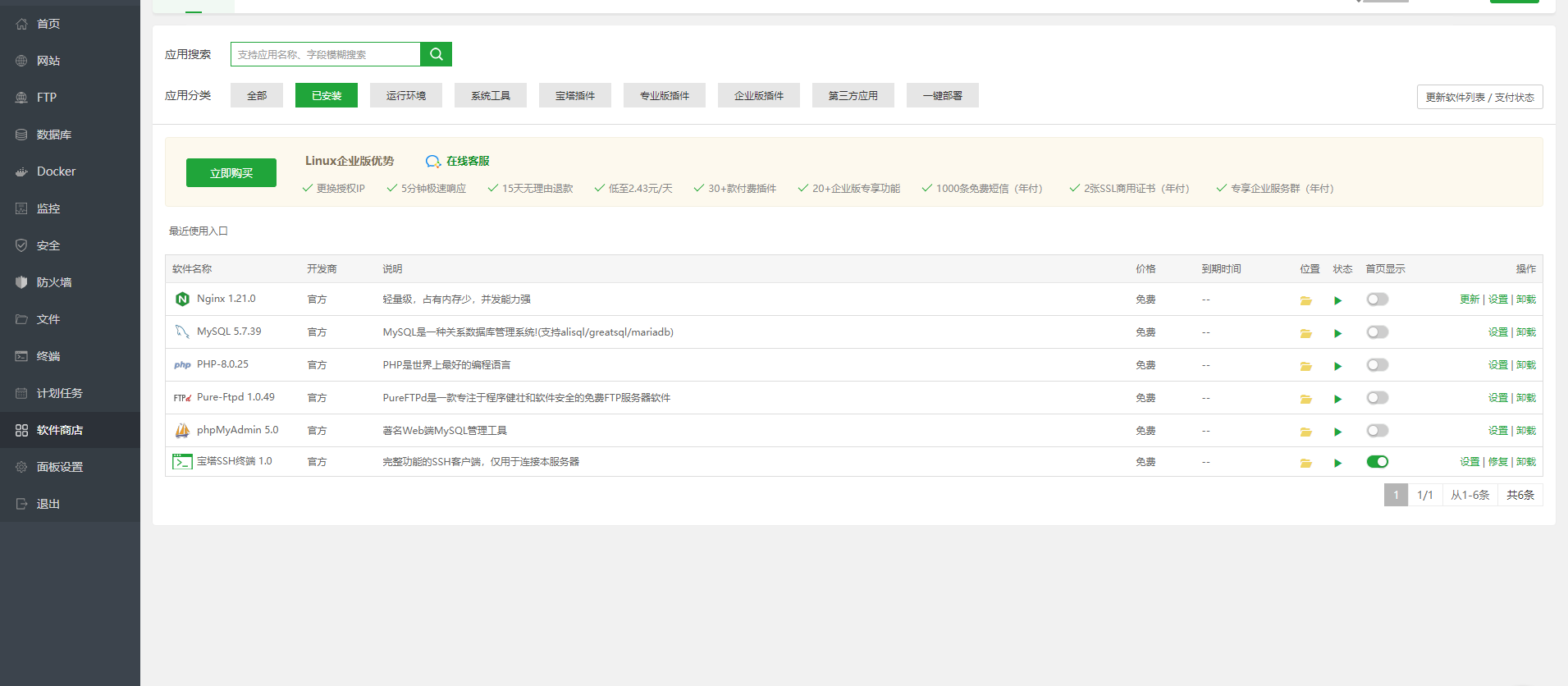Click 卸载 for Pure-Ftpd

(x=1526, y=398)
